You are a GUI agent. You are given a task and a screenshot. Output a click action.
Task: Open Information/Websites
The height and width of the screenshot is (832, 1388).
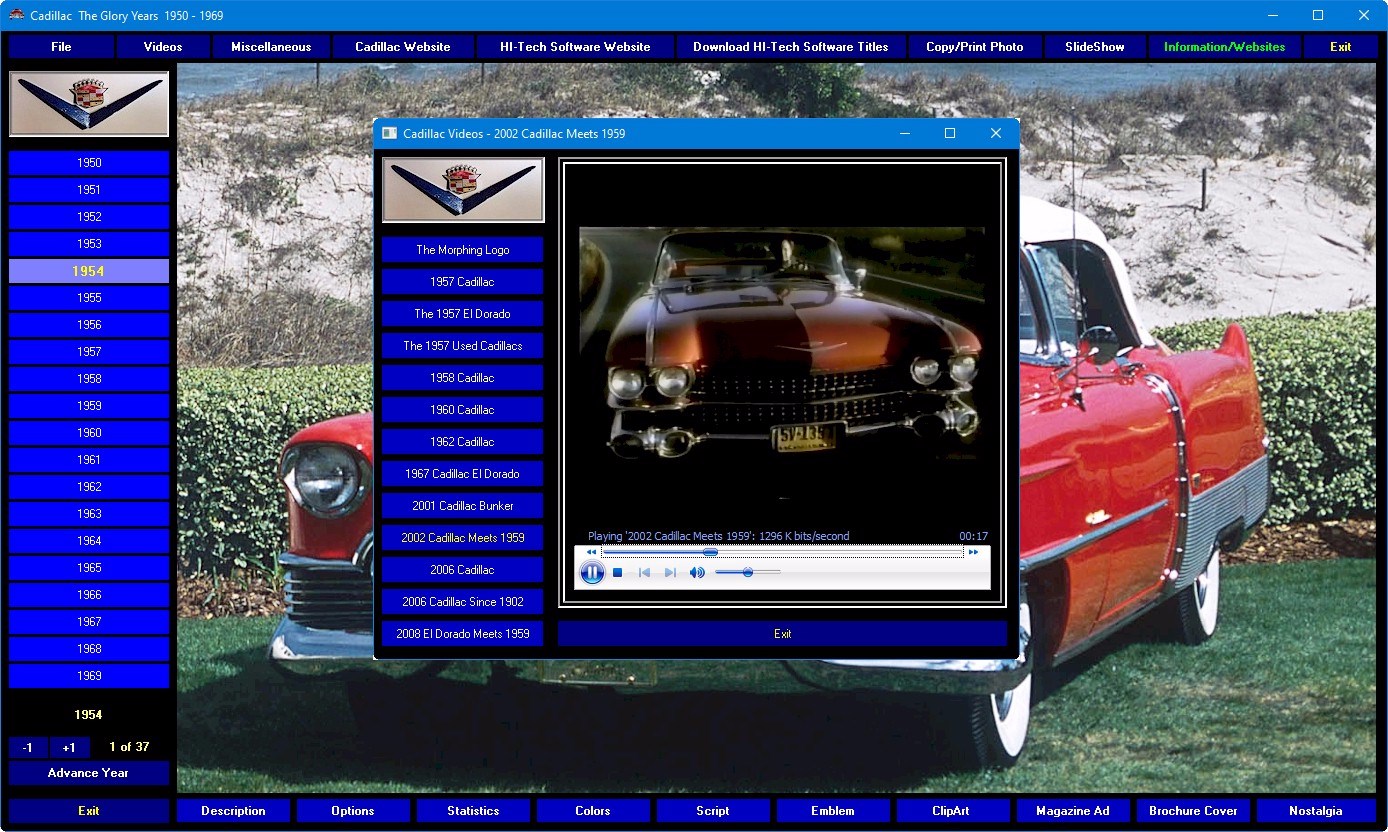(x=1225, y=47)
